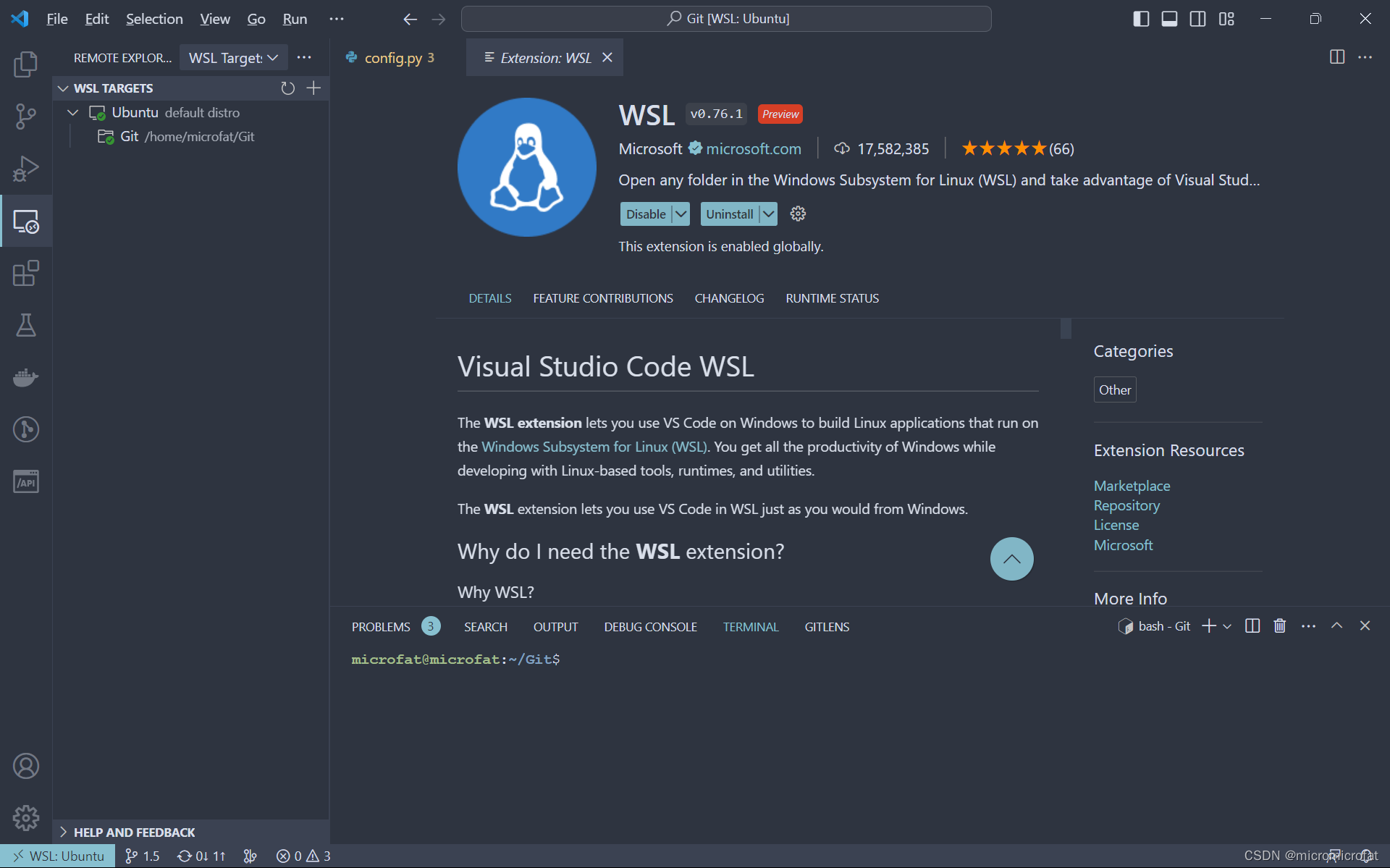The image size is (1390, 868).
Task: Switch to RUNTIME STATUS tab
Action: coord(833,298)
